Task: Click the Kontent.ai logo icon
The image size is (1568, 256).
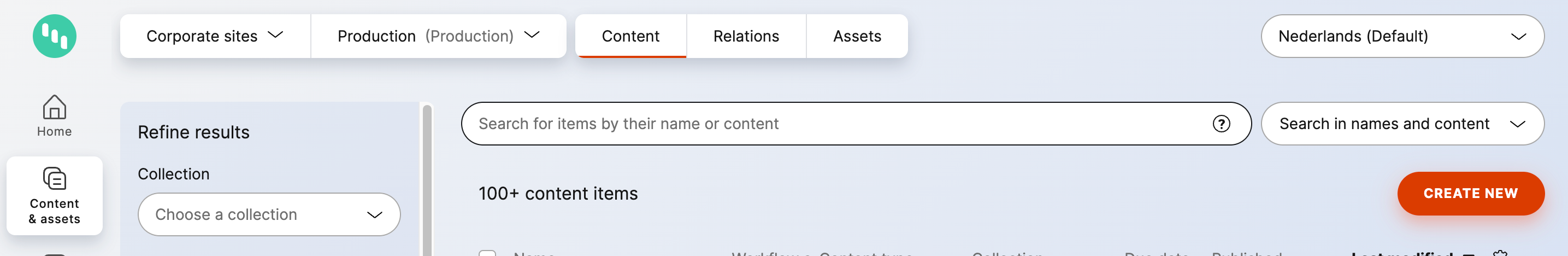Action: pos(54,36)
